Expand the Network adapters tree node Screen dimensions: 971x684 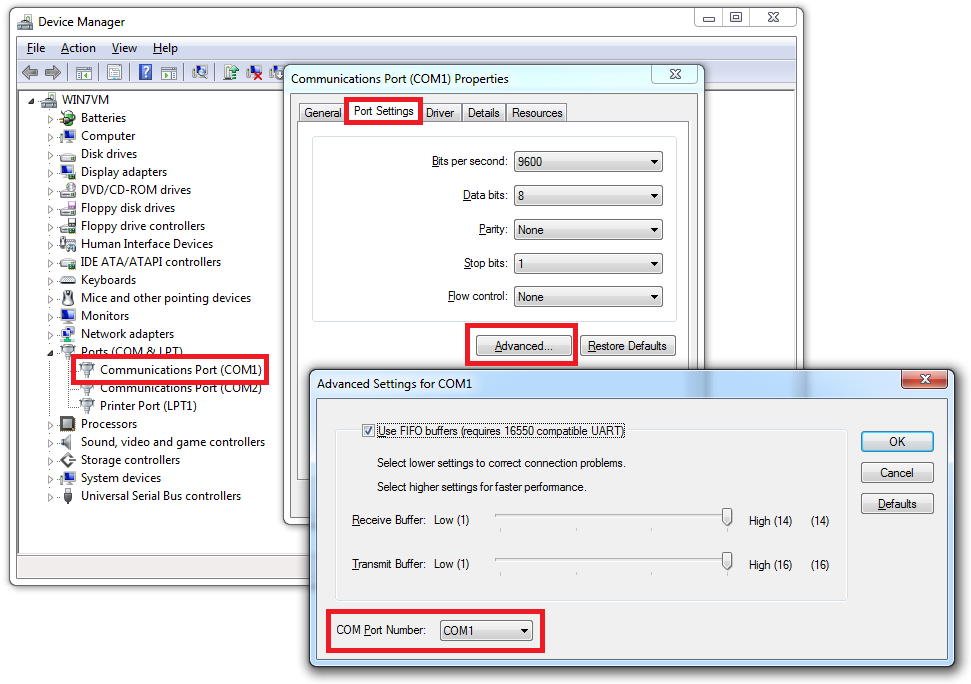50,334
